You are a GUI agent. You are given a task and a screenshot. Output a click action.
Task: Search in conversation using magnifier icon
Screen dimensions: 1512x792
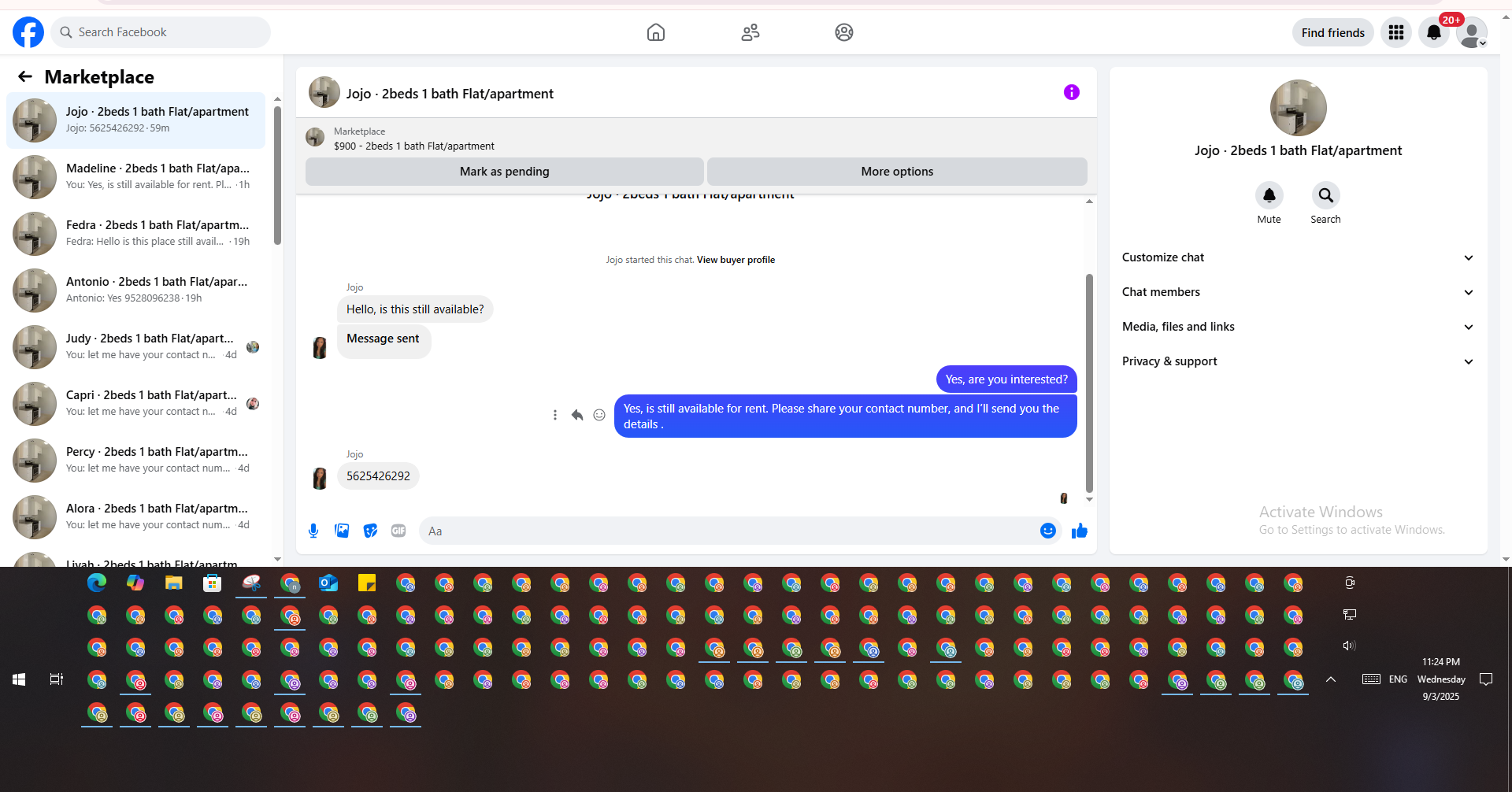[1326, 195]
